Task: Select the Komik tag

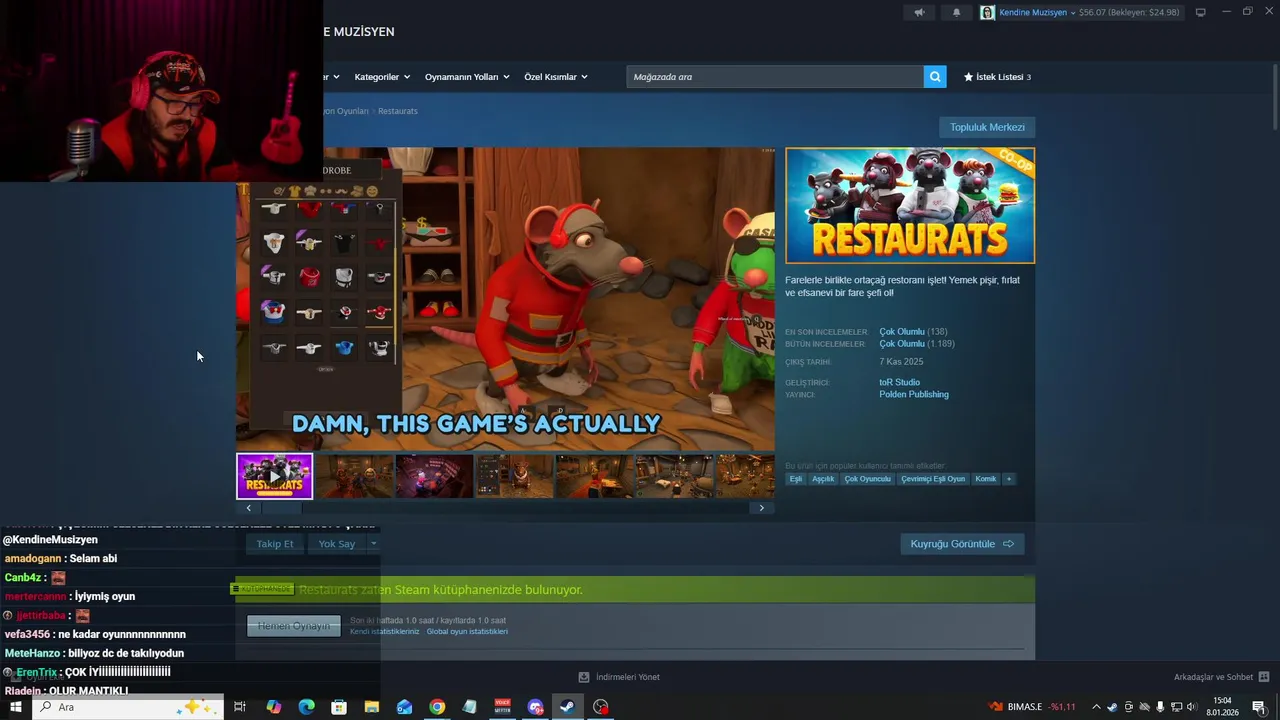Action: tap(986, 479)
